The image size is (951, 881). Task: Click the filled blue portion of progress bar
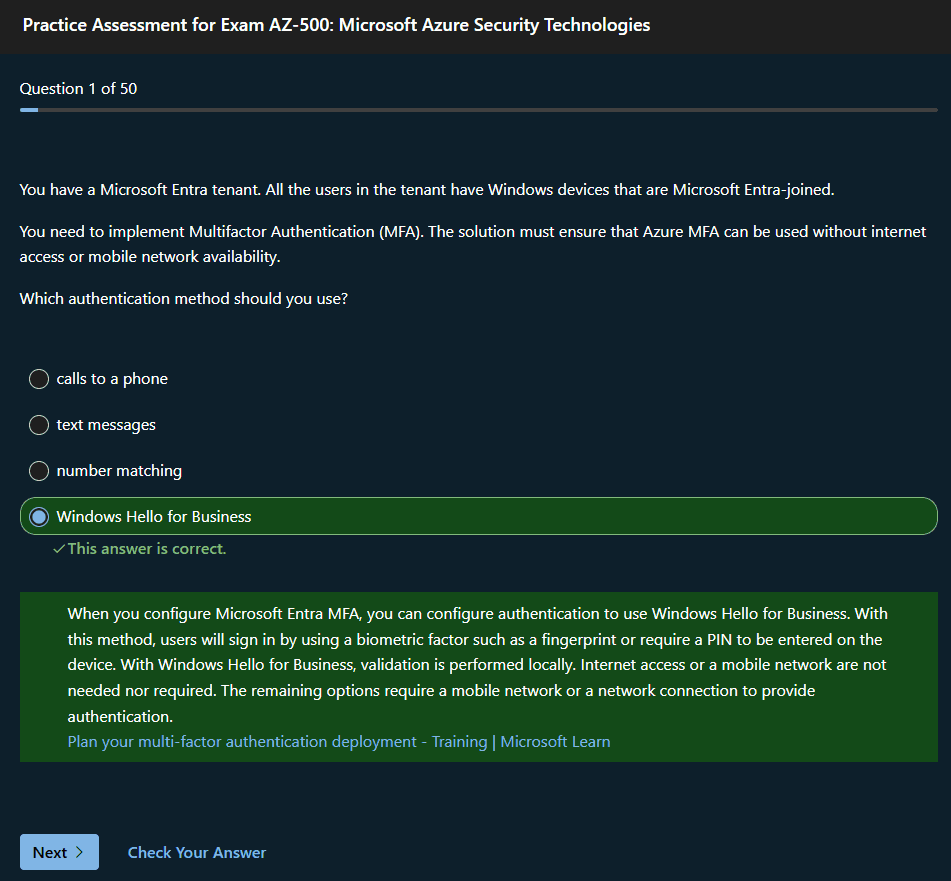(x=28, y=110)
